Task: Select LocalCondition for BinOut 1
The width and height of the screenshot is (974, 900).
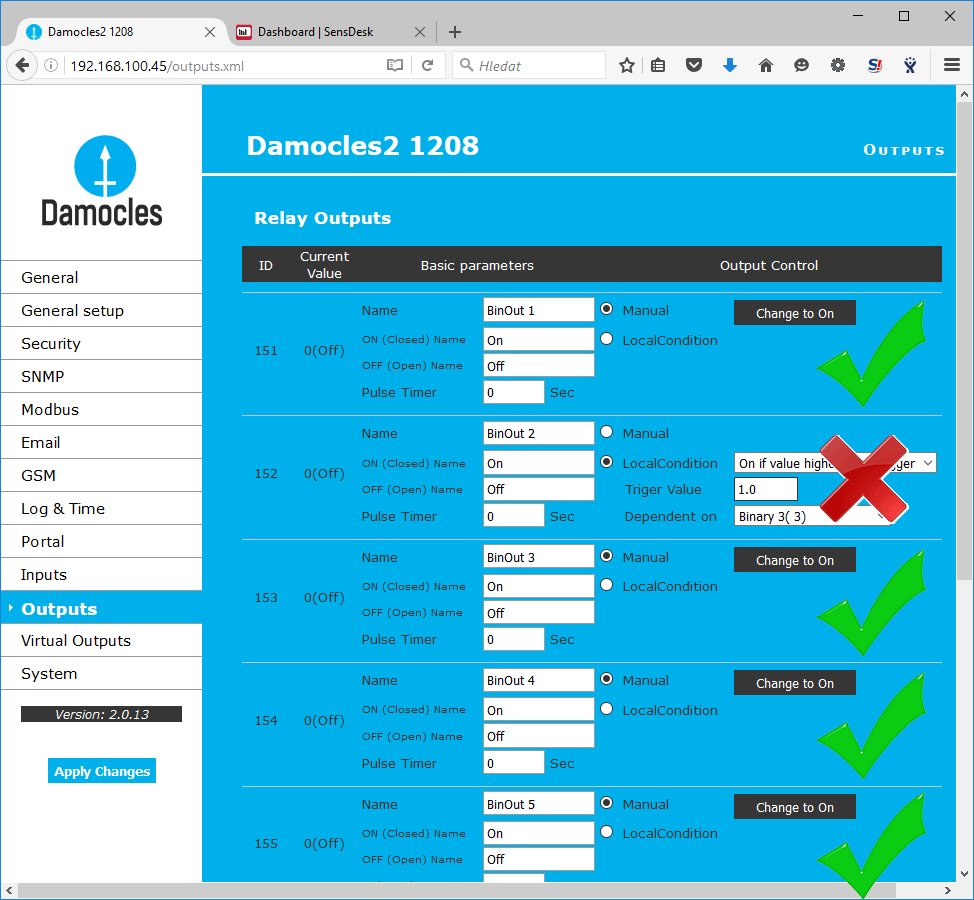Action: [x=607, y=339]
